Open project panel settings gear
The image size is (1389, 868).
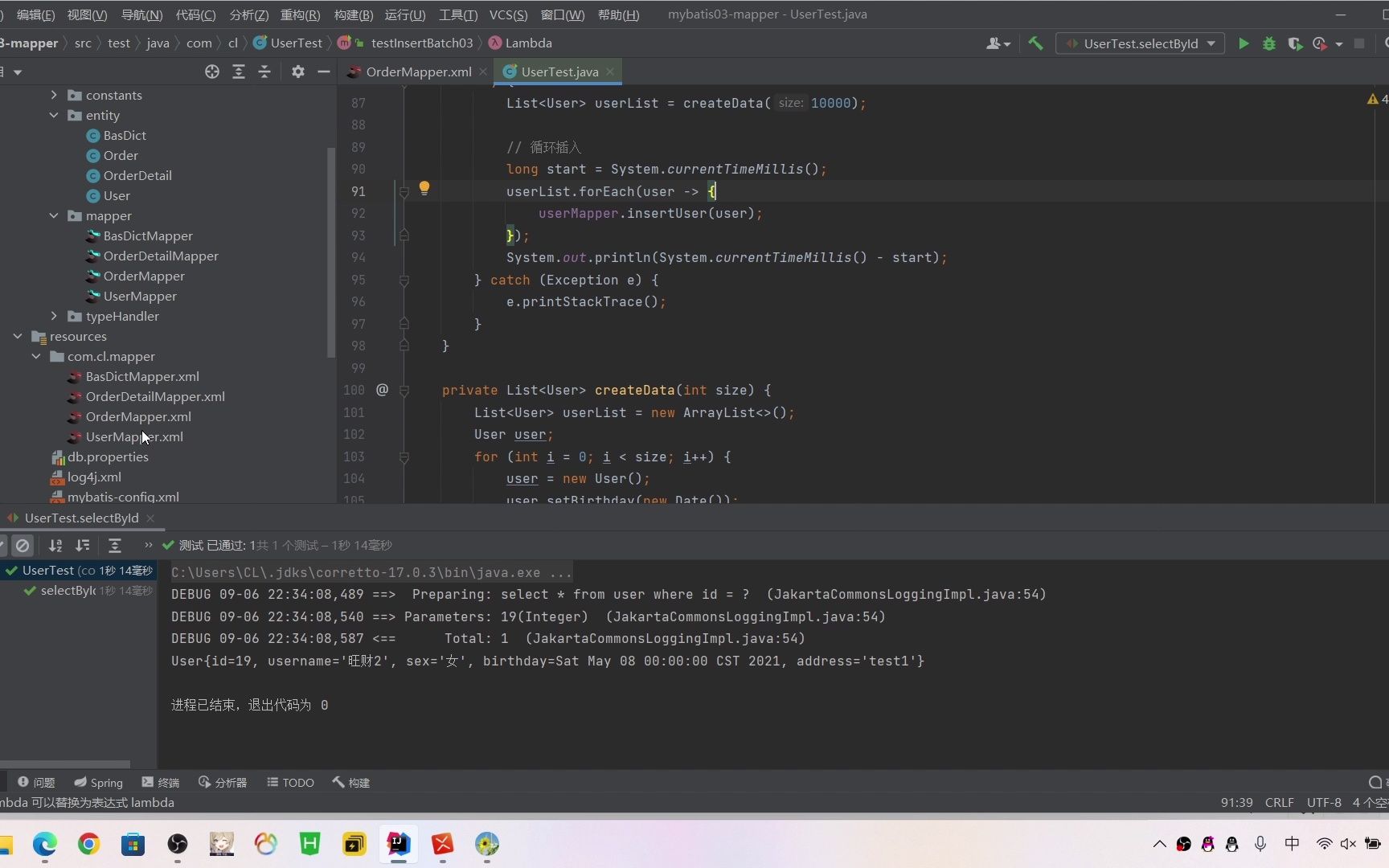click(x=298, y=72)
